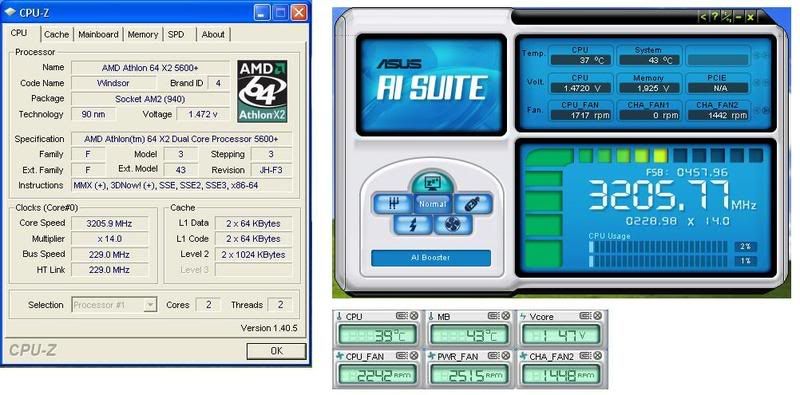Click the AI Booster button

pyautogui.click(x=431, y=258)
